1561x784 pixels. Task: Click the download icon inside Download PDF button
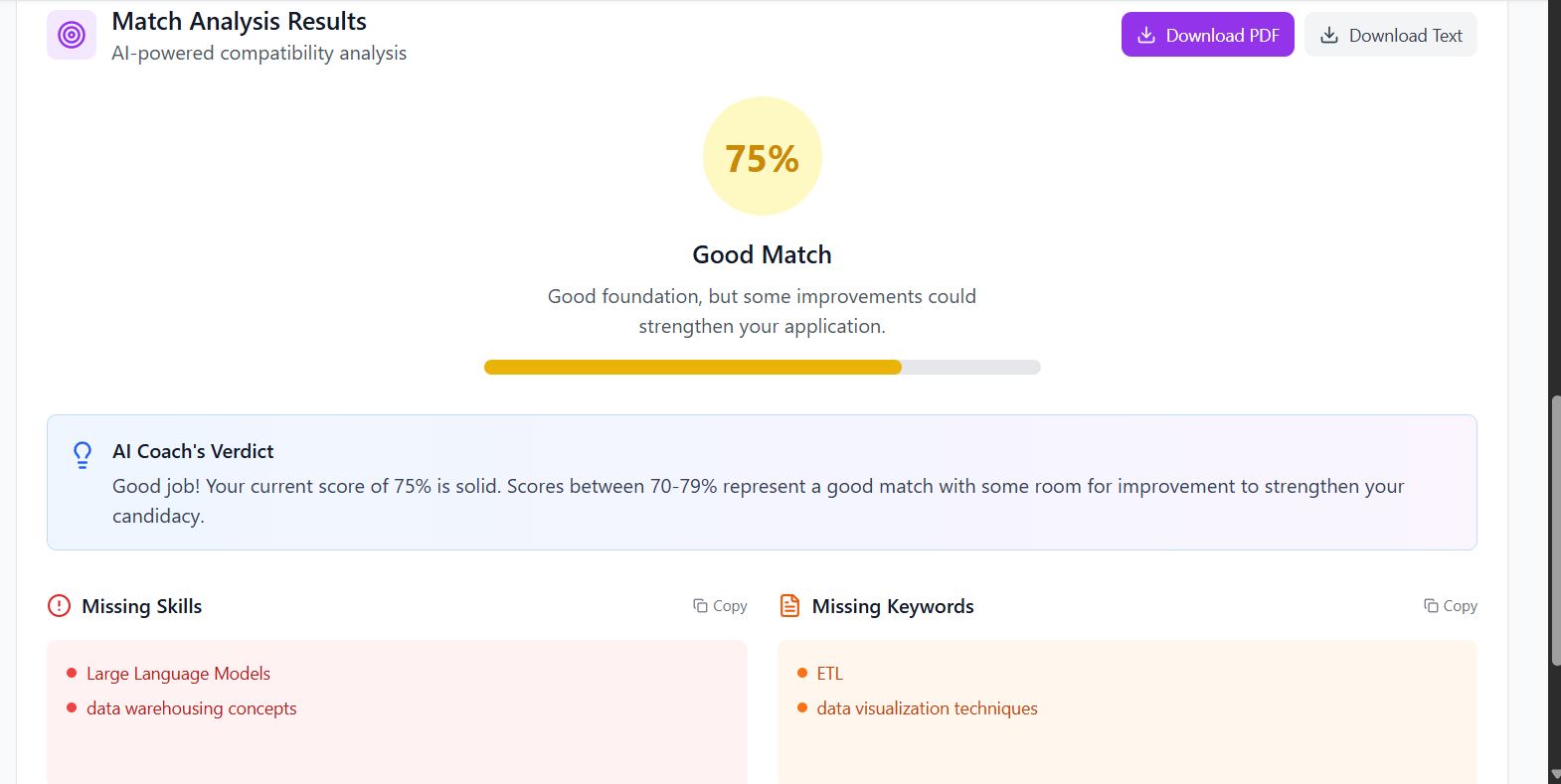pos(1147,34)
